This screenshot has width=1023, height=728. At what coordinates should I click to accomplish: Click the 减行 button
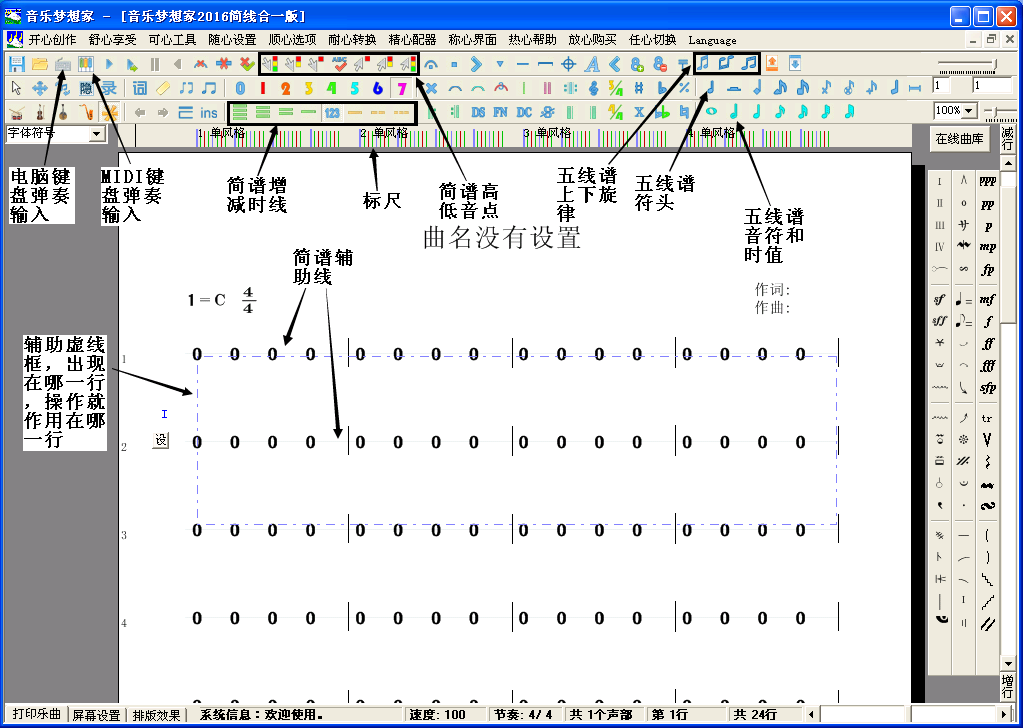point(1007,139)
